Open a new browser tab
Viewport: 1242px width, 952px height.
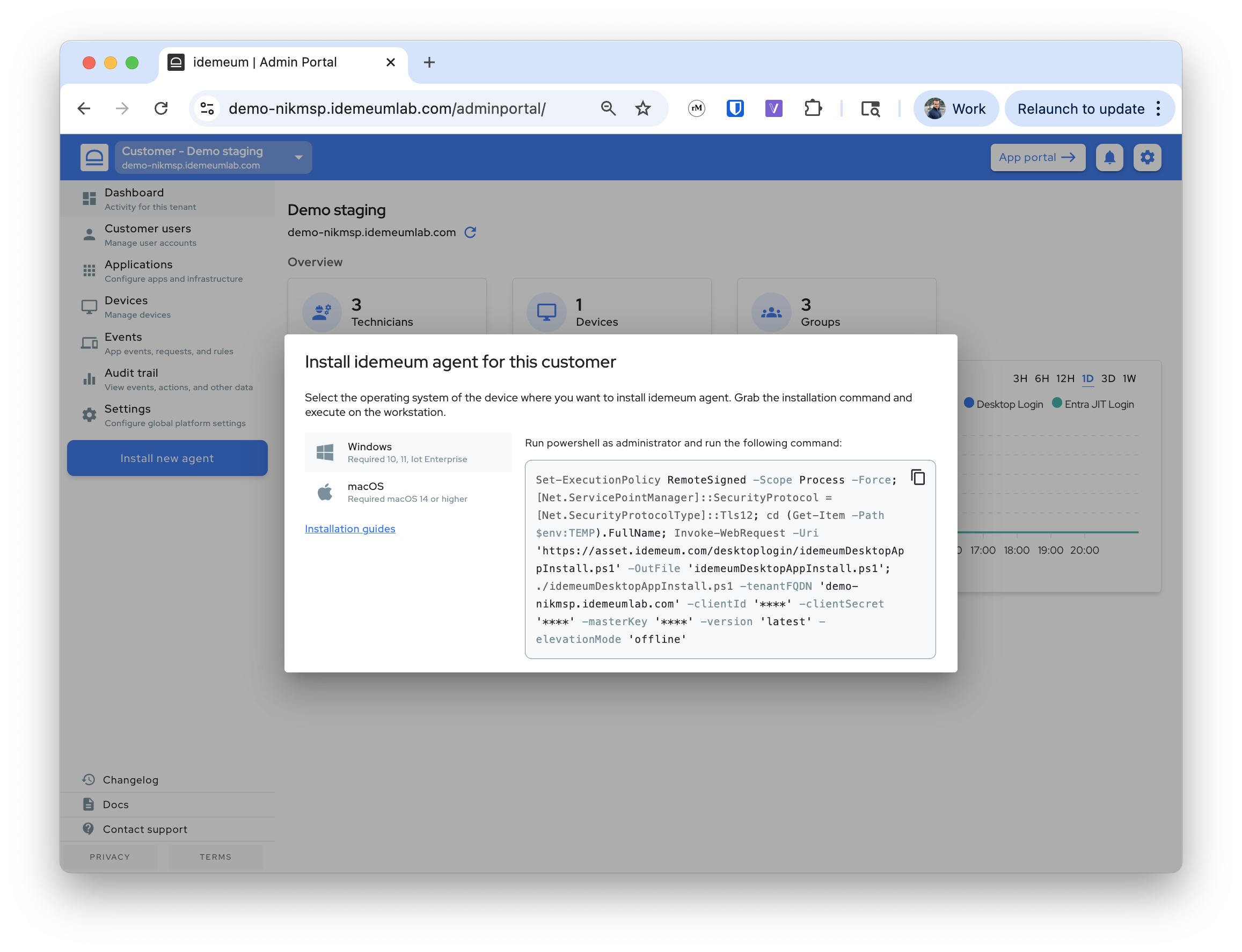[x=429, y=62]
